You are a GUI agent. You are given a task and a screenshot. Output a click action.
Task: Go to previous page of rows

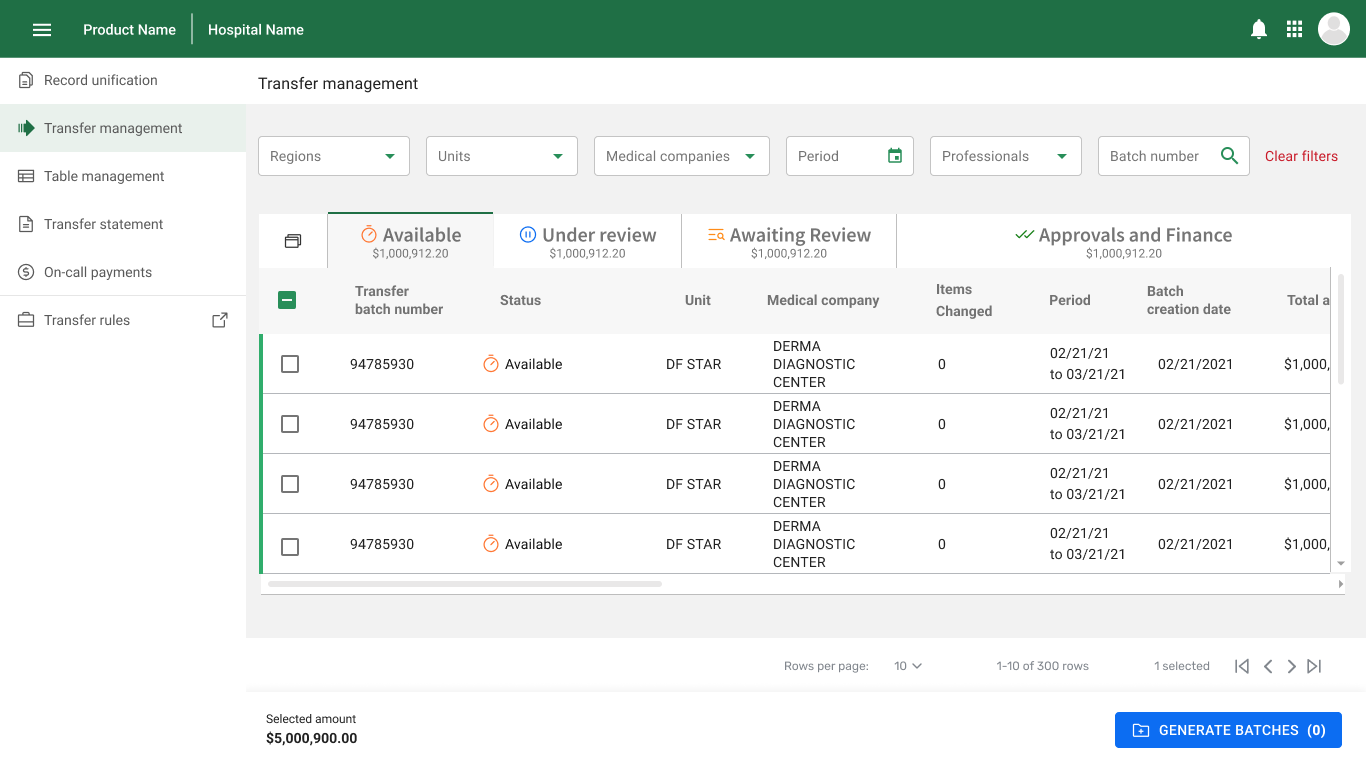pos(1267,666)
